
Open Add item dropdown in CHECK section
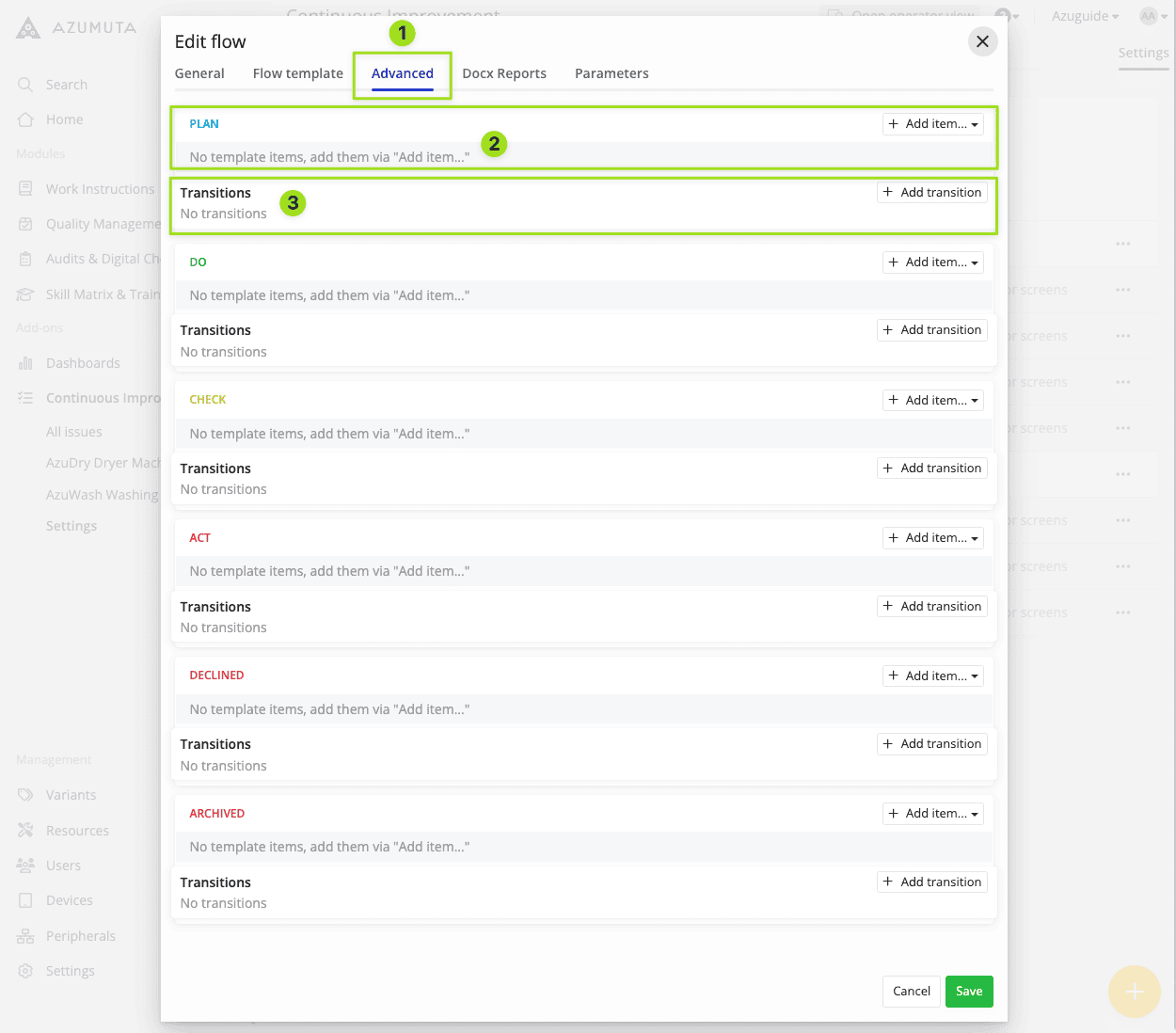click(932, 400)
